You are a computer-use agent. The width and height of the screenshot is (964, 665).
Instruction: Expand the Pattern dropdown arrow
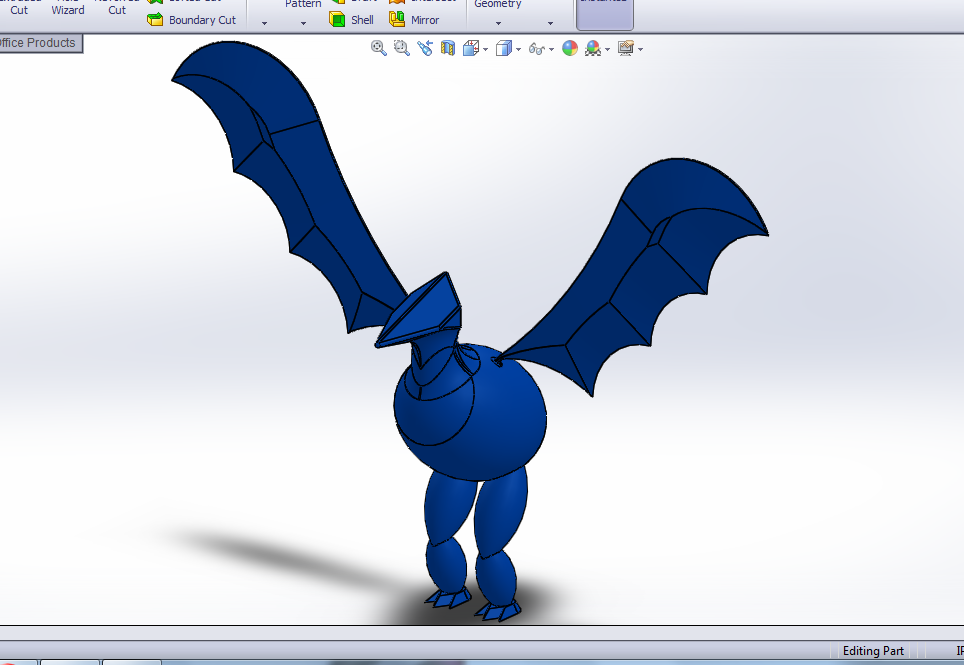click(x=303, y=23)
